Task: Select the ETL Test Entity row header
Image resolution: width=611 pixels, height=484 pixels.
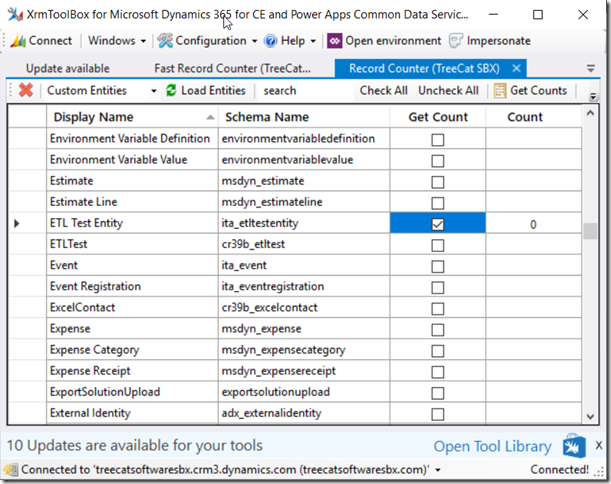Action: pyautogui.click(x=27, y=223)
